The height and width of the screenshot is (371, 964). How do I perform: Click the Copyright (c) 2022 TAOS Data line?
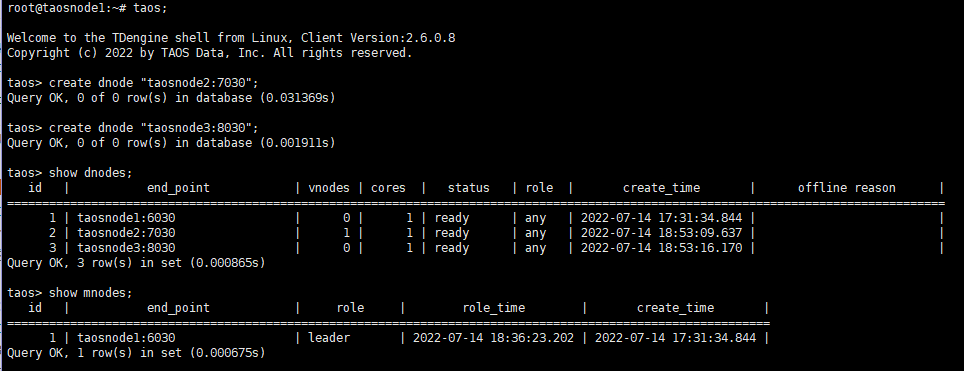tap(210, 53)
